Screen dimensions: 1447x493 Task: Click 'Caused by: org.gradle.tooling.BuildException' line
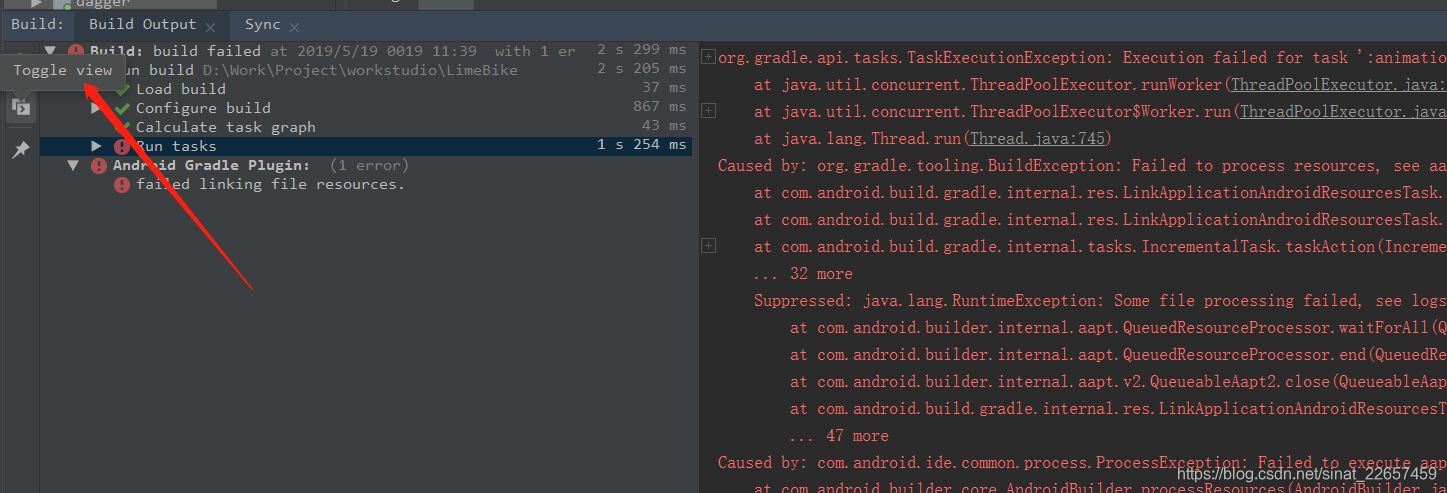point(1082,165)
